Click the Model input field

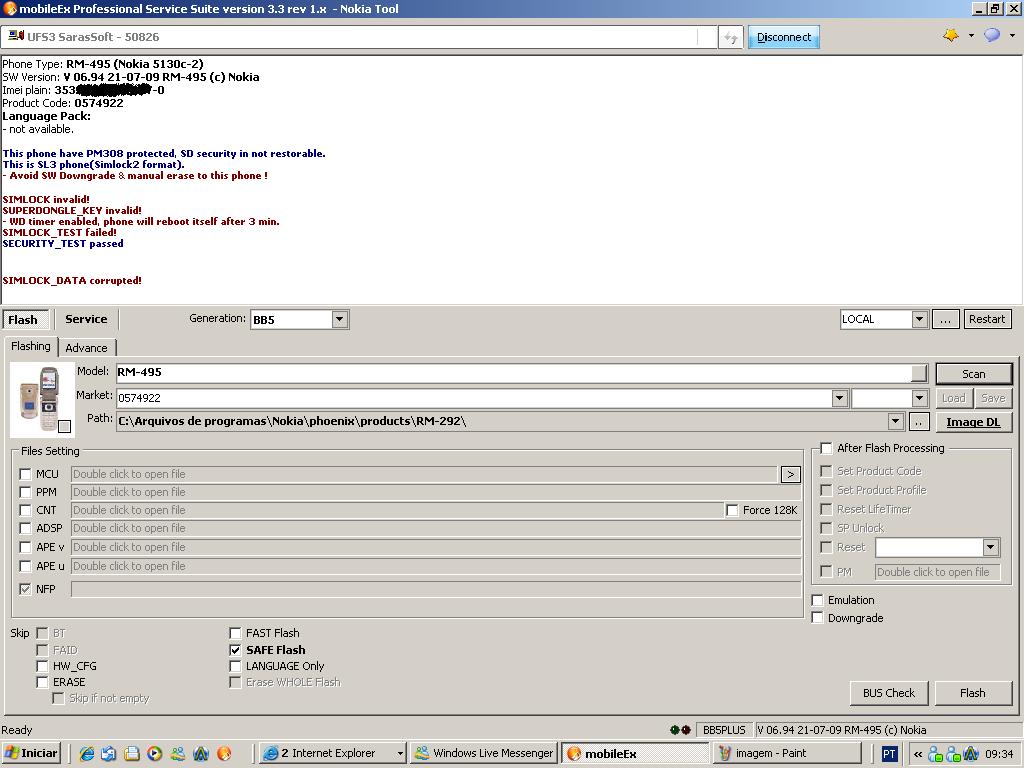click(x=513, y=372)
